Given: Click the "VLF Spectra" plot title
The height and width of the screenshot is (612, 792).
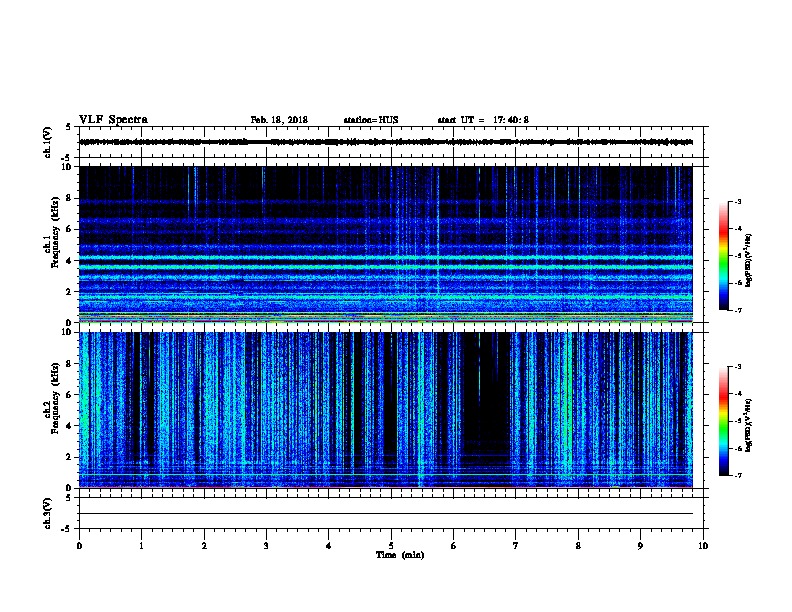Looking at the screenshot, I should click(113, 120).
